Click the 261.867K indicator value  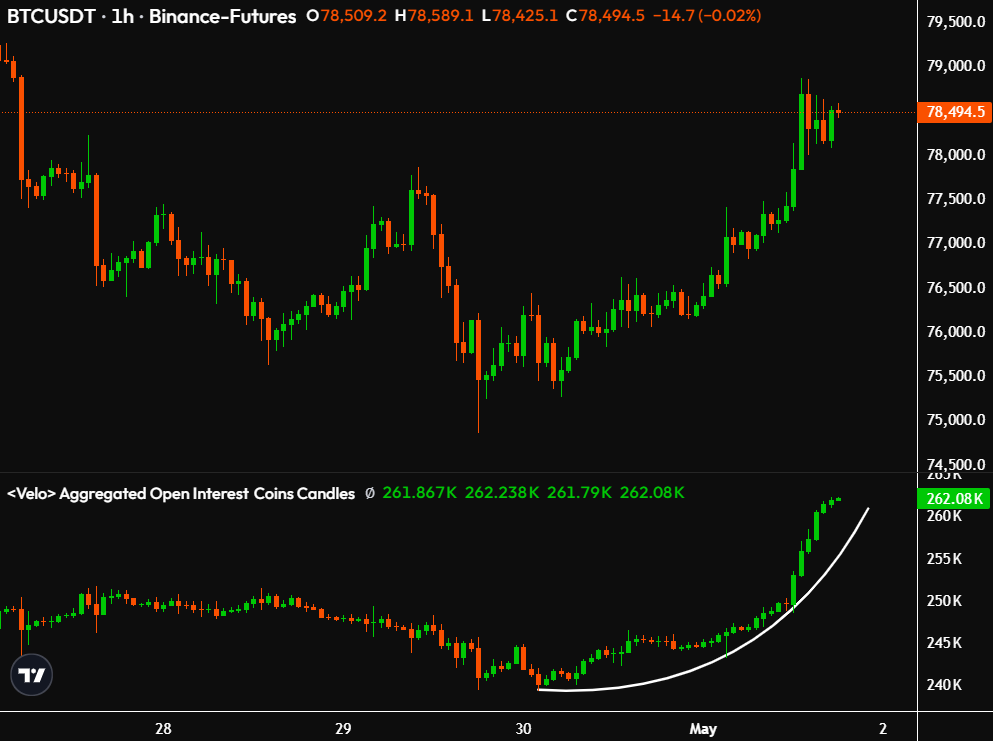[420, 493]
